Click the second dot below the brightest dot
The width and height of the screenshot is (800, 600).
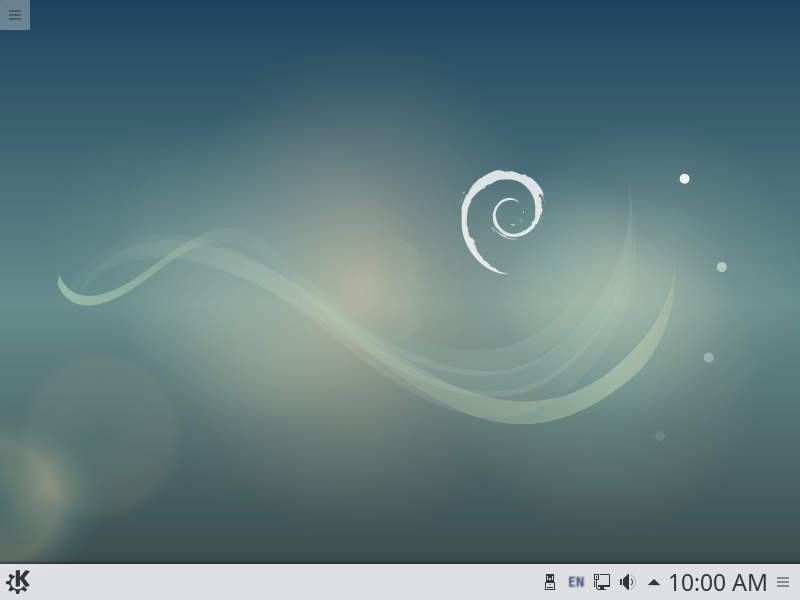tap(721, 267)
